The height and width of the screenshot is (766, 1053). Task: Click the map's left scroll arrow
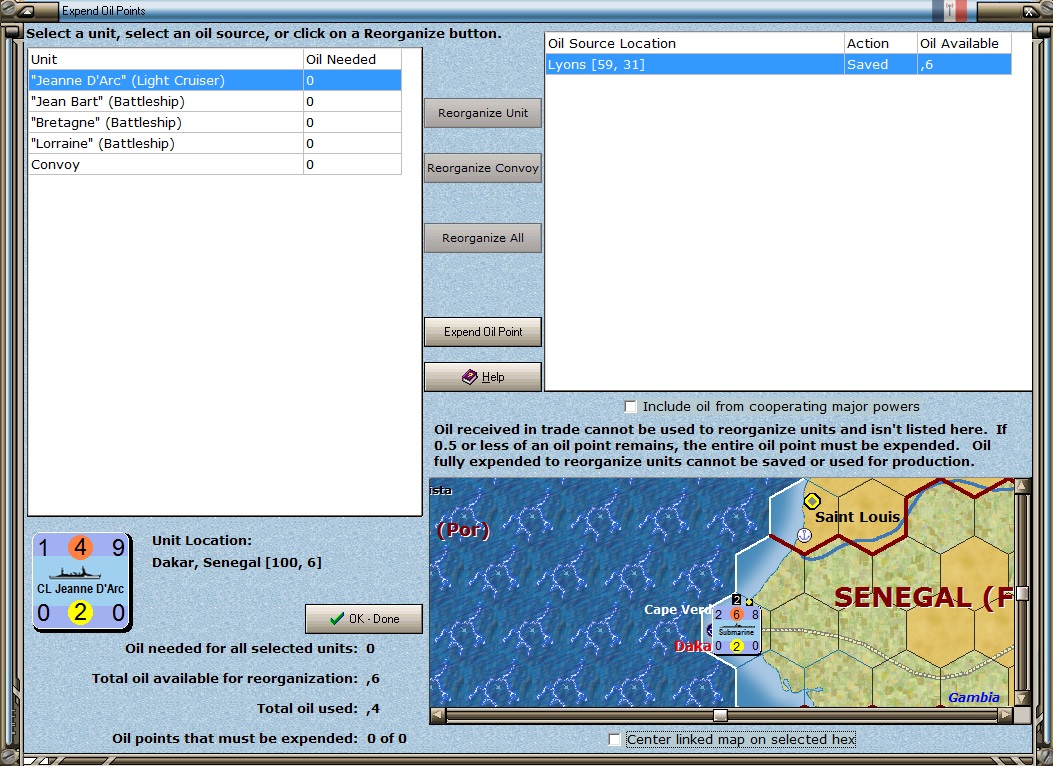[437, 715]
